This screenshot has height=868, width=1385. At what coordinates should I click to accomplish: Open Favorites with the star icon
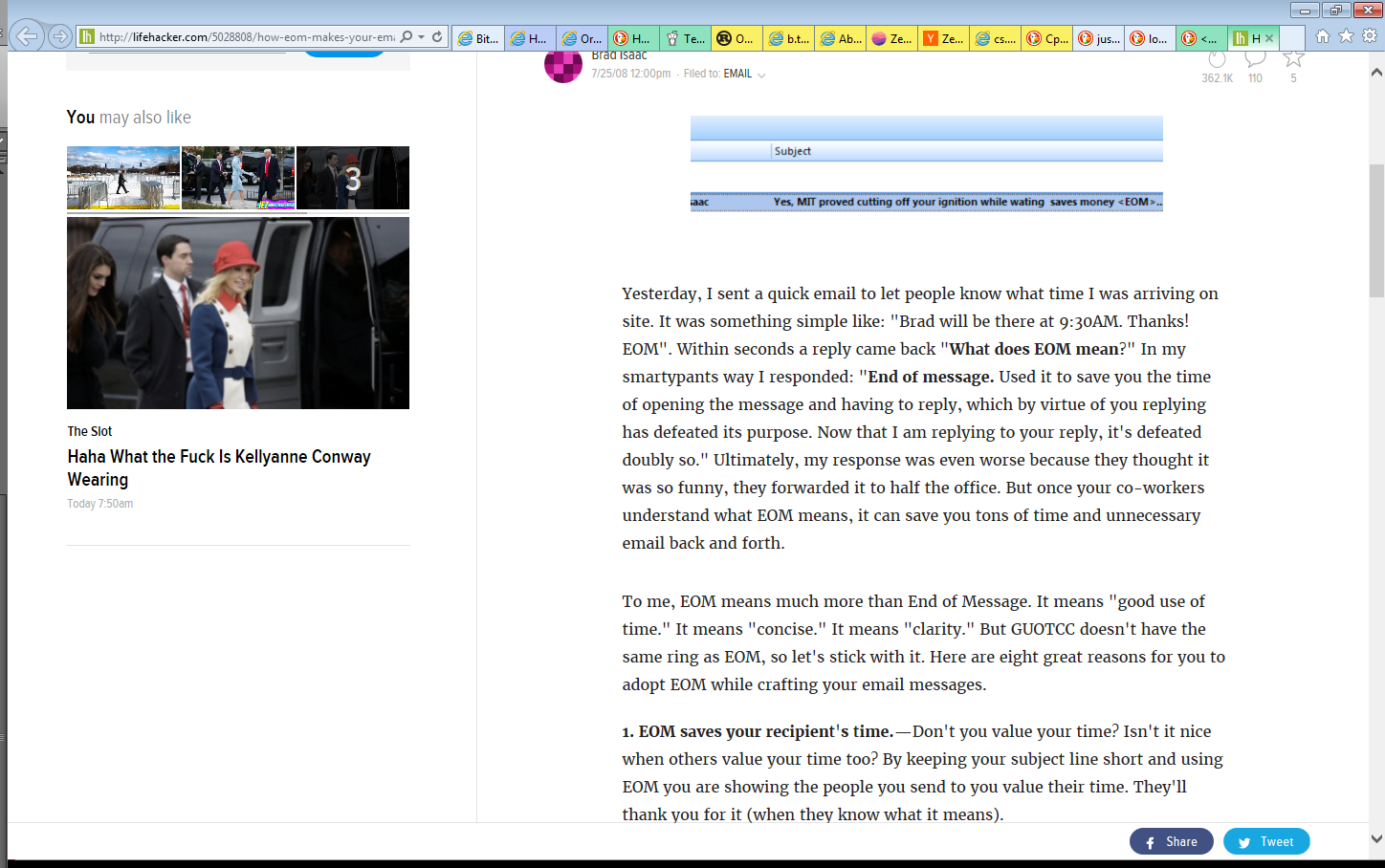click(x=1346, y=36)
